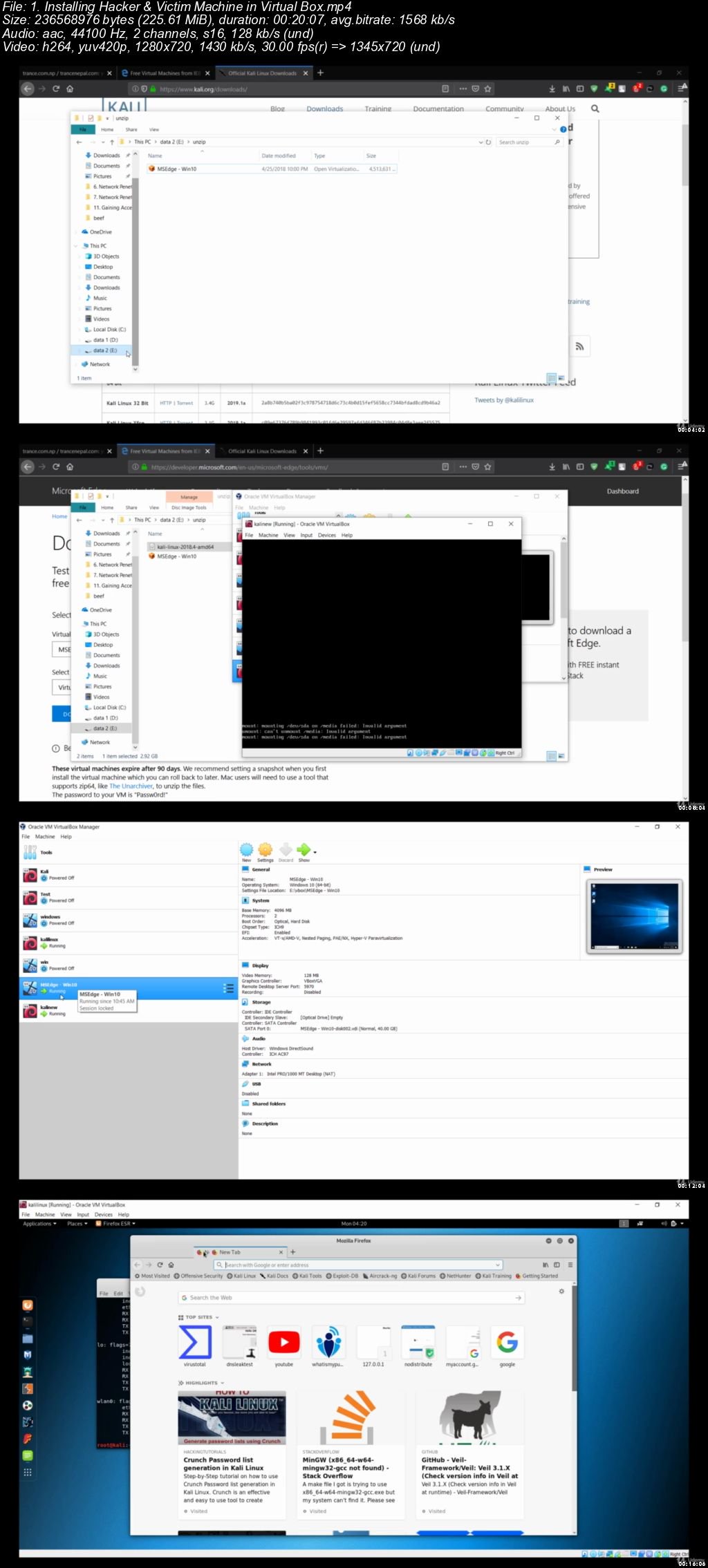Click the 'Search unzip' Explorer search field
The width and height of the screenshot is (708, 1568).
tap(529, 142)
